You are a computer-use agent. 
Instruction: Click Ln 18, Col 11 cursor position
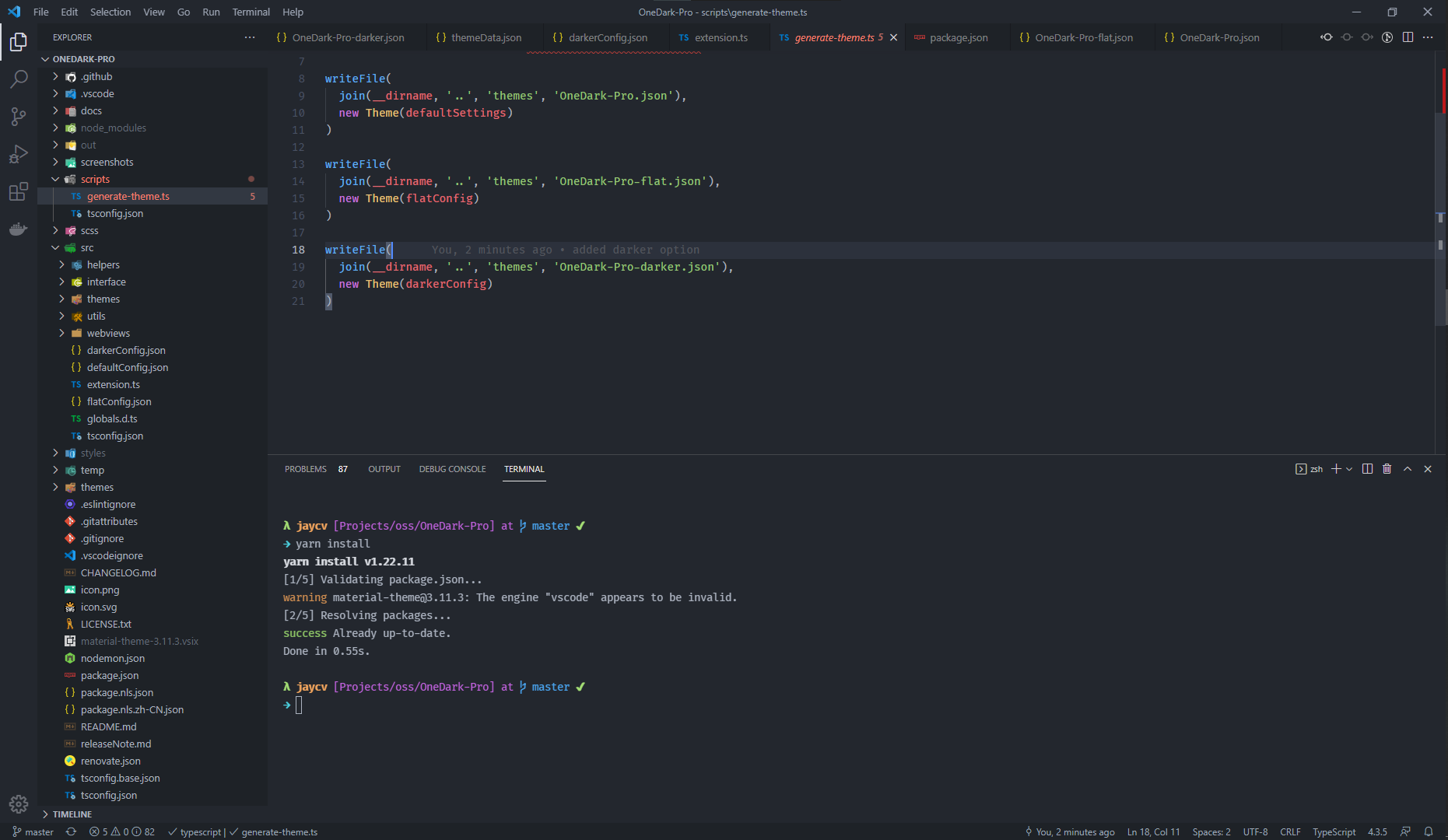pyautogui.click(x=1153, y=831)
